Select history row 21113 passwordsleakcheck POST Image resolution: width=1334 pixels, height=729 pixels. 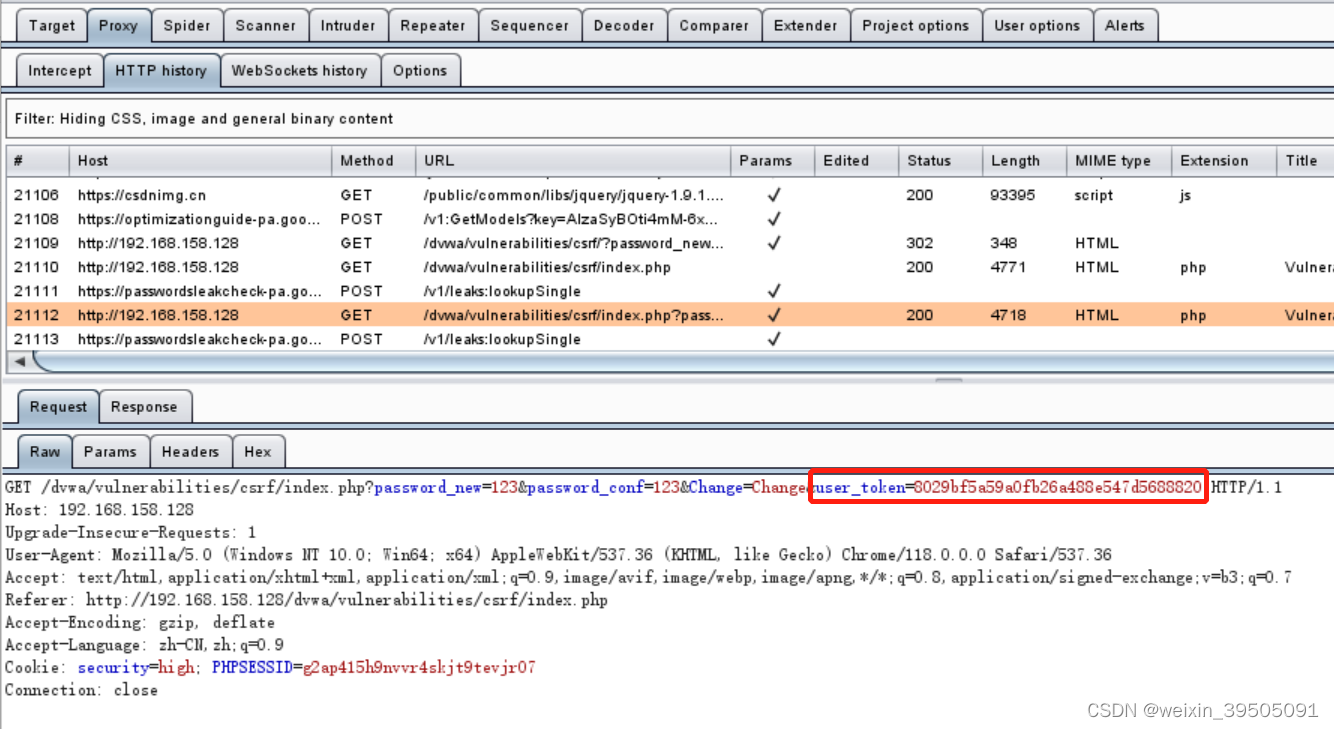pyautogui.click(x=669, y=339)
